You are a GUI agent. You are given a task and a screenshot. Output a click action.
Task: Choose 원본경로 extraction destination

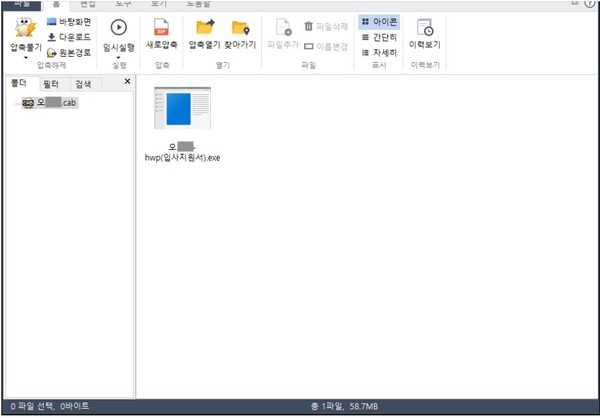point(69,52)
